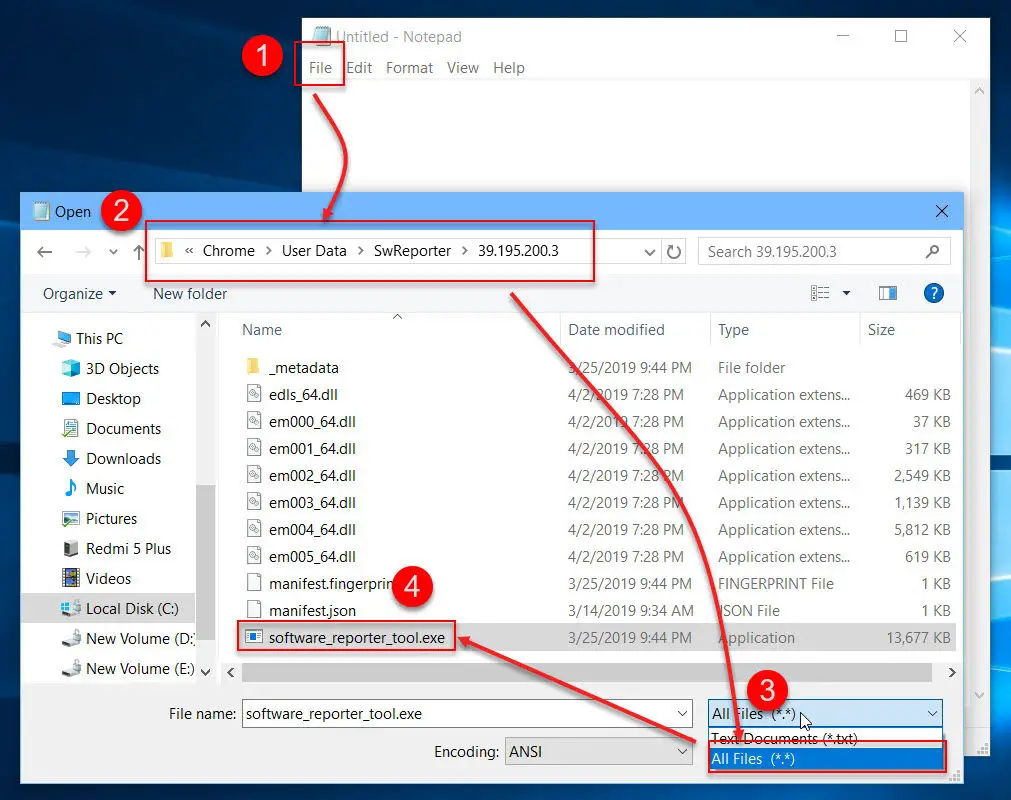This screenshot has width=1011, height=800.
Task: Select file em003_64.dll
Action: click(312, 503)
